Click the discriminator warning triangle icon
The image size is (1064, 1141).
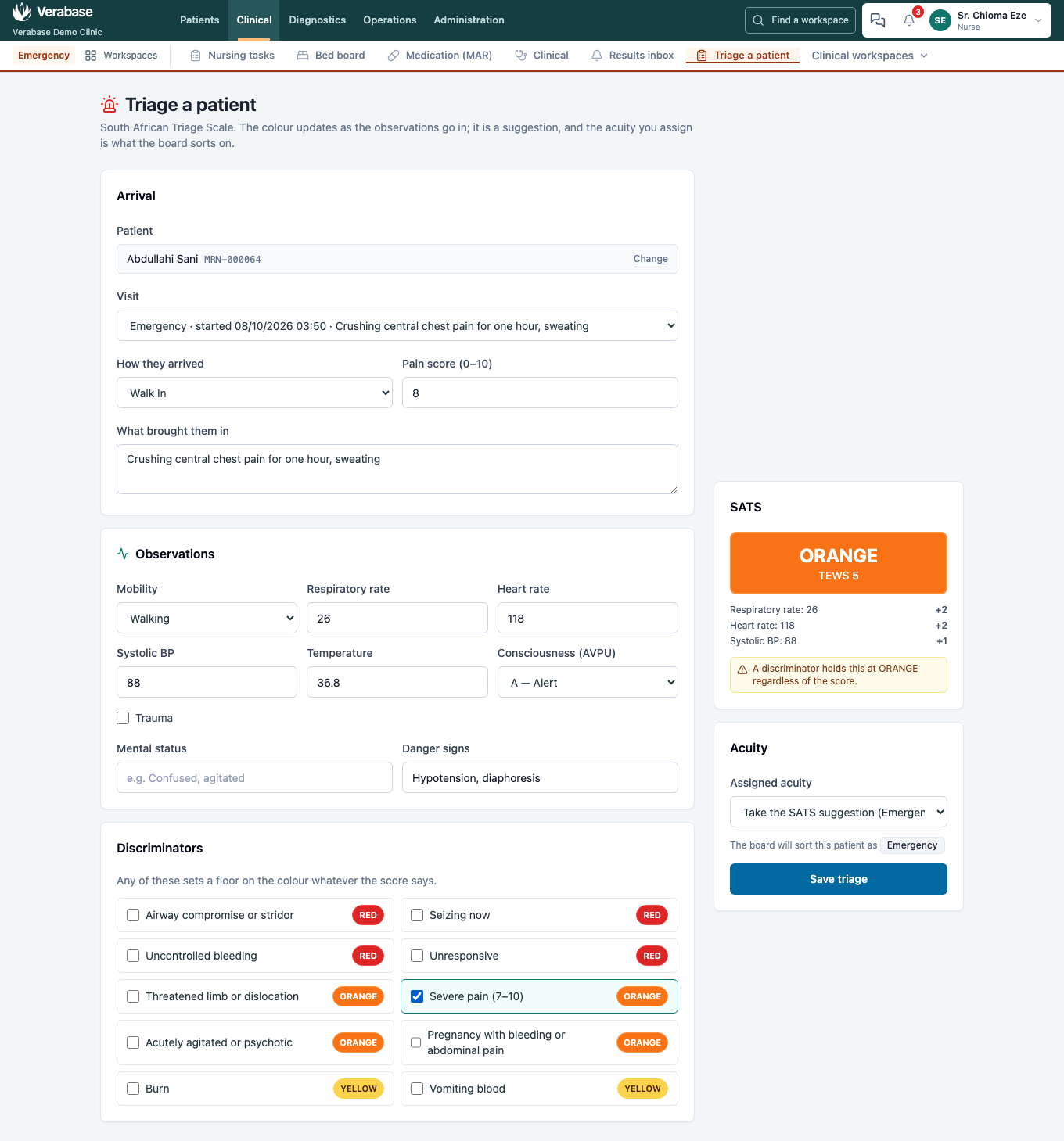[x=742, y=669]
